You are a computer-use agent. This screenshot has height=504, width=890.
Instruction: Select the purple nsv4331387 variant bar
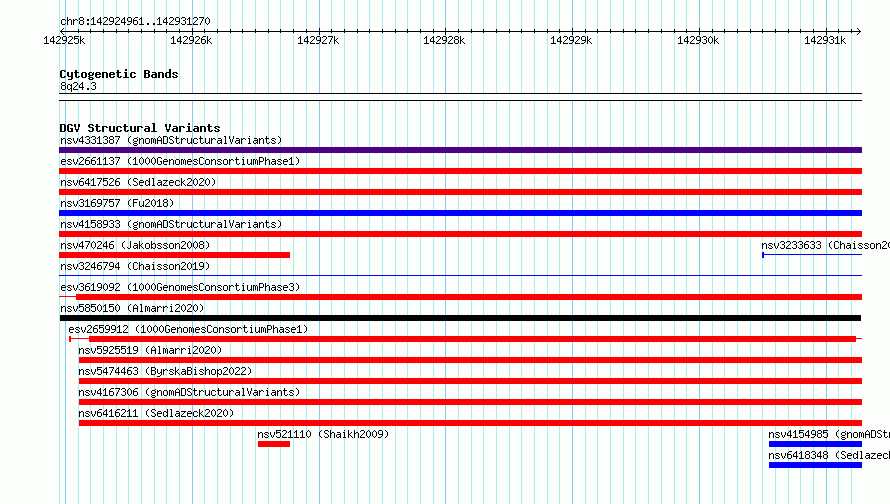[x=460, y=150]
